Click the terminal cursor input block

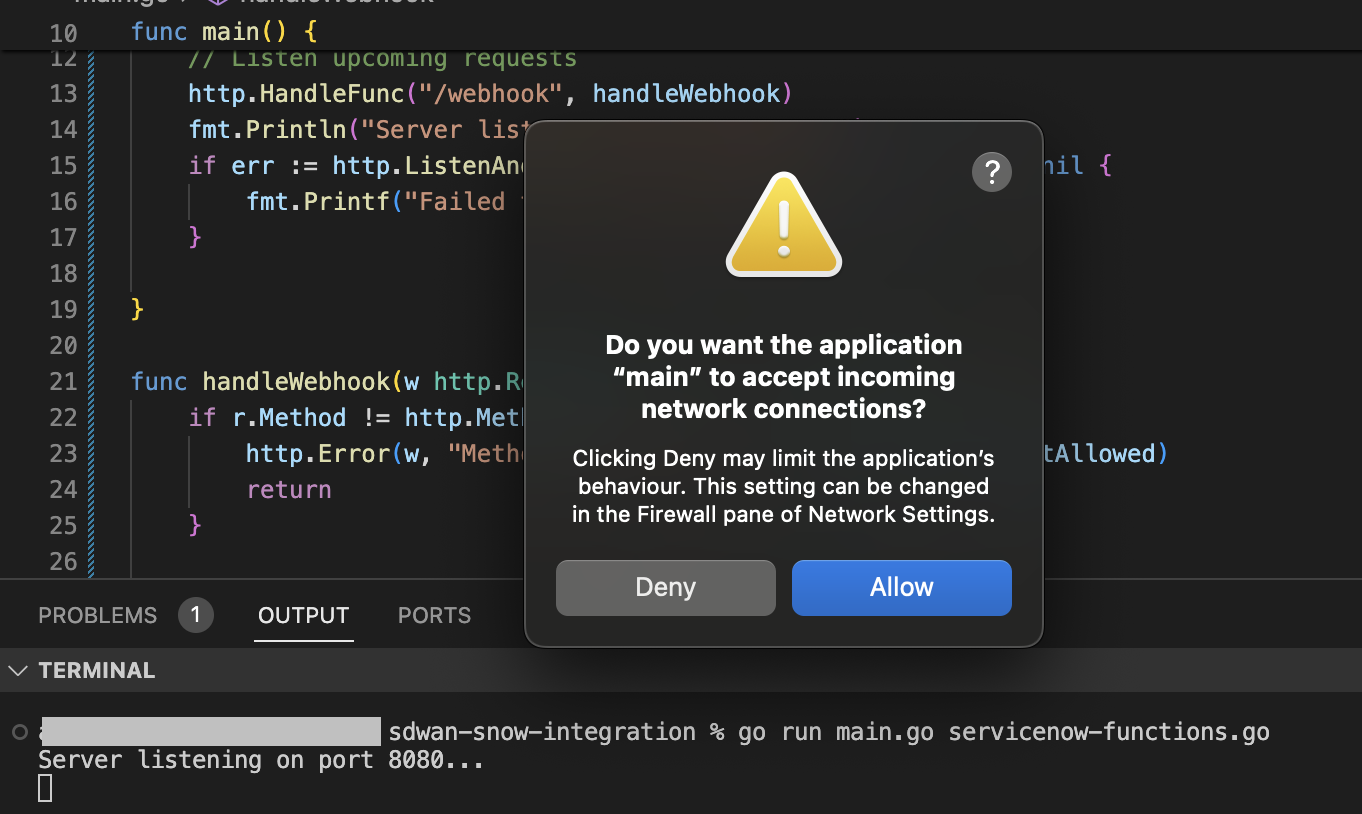click(x=45, y=788)
